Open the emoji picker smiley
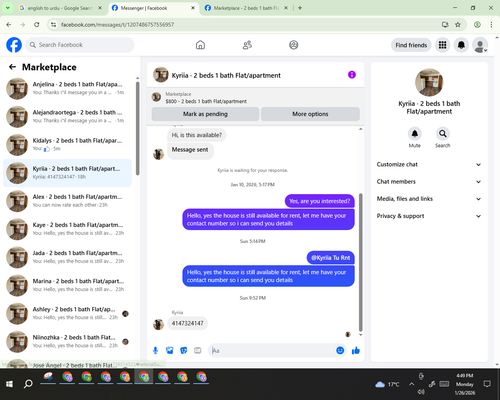500x400 pixels. 340,350
